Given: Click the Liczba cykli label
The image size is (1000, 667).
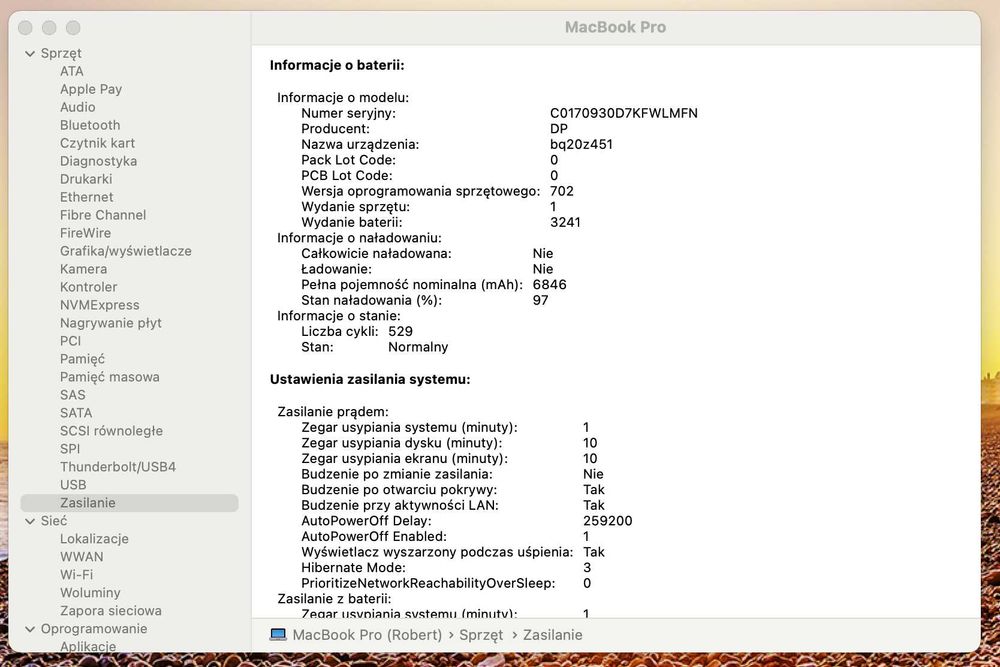Looking at the screenshot, I should click(x=339, y=332).
